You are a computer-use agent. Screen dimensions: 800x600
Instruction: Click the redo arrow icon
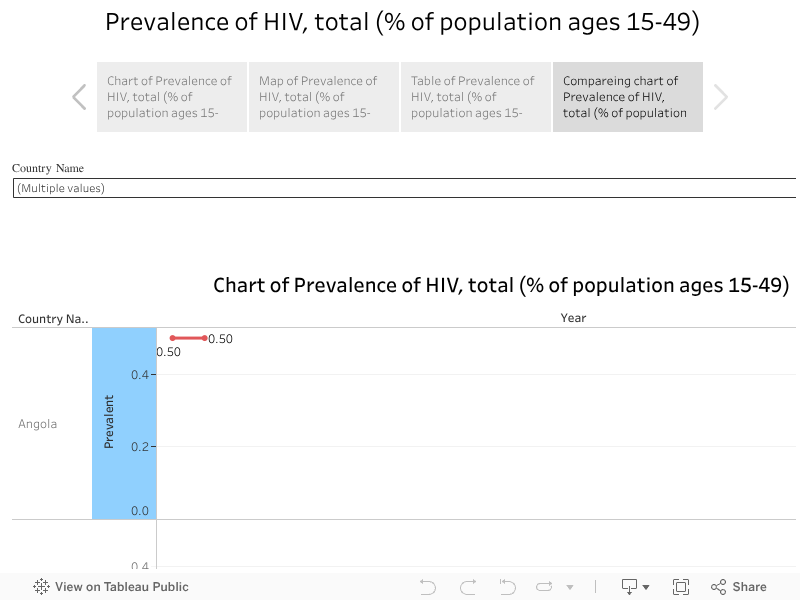468,587
